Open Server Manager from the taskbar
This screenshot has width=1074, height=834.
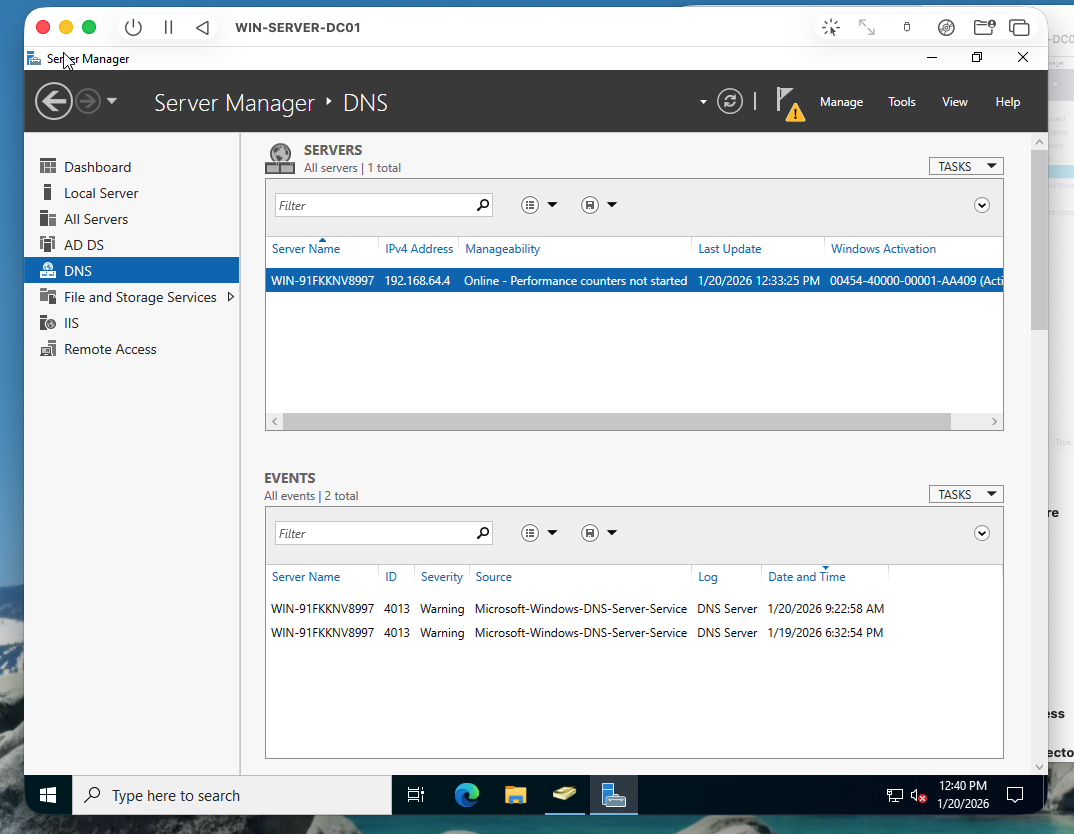tap(613, 794)
